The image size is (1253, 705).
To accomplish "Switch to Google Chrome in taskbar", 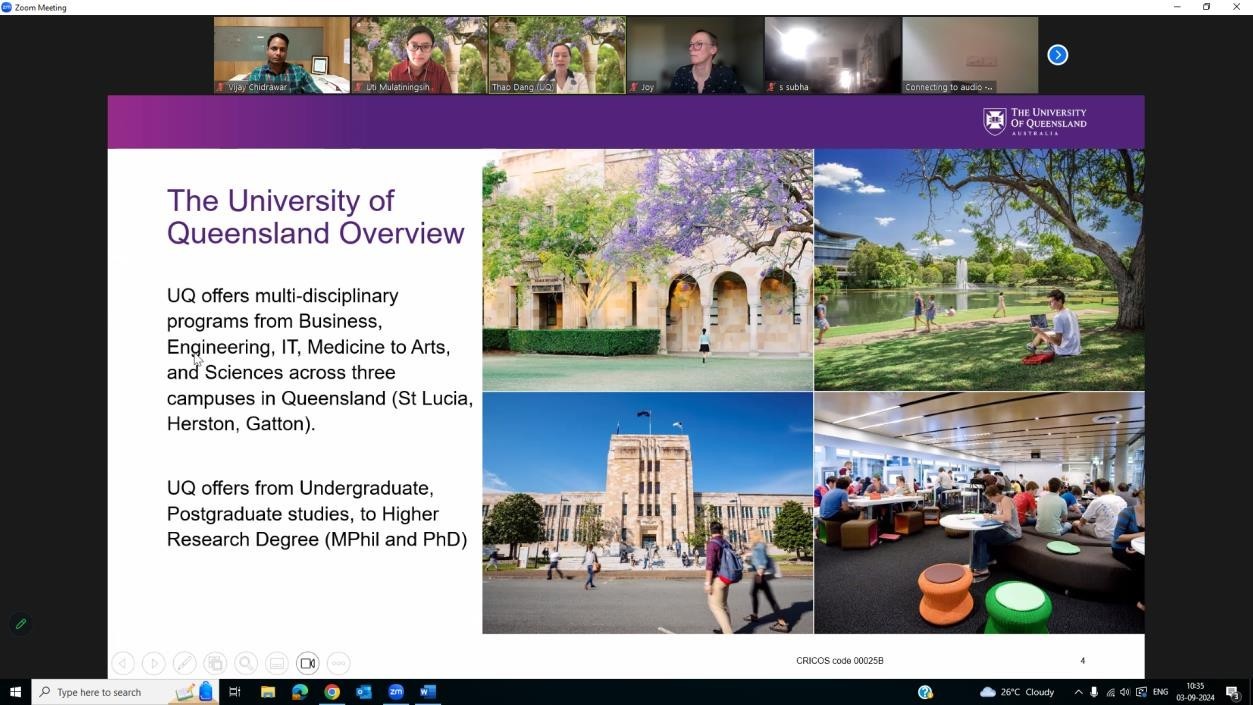I will point(332,692).
